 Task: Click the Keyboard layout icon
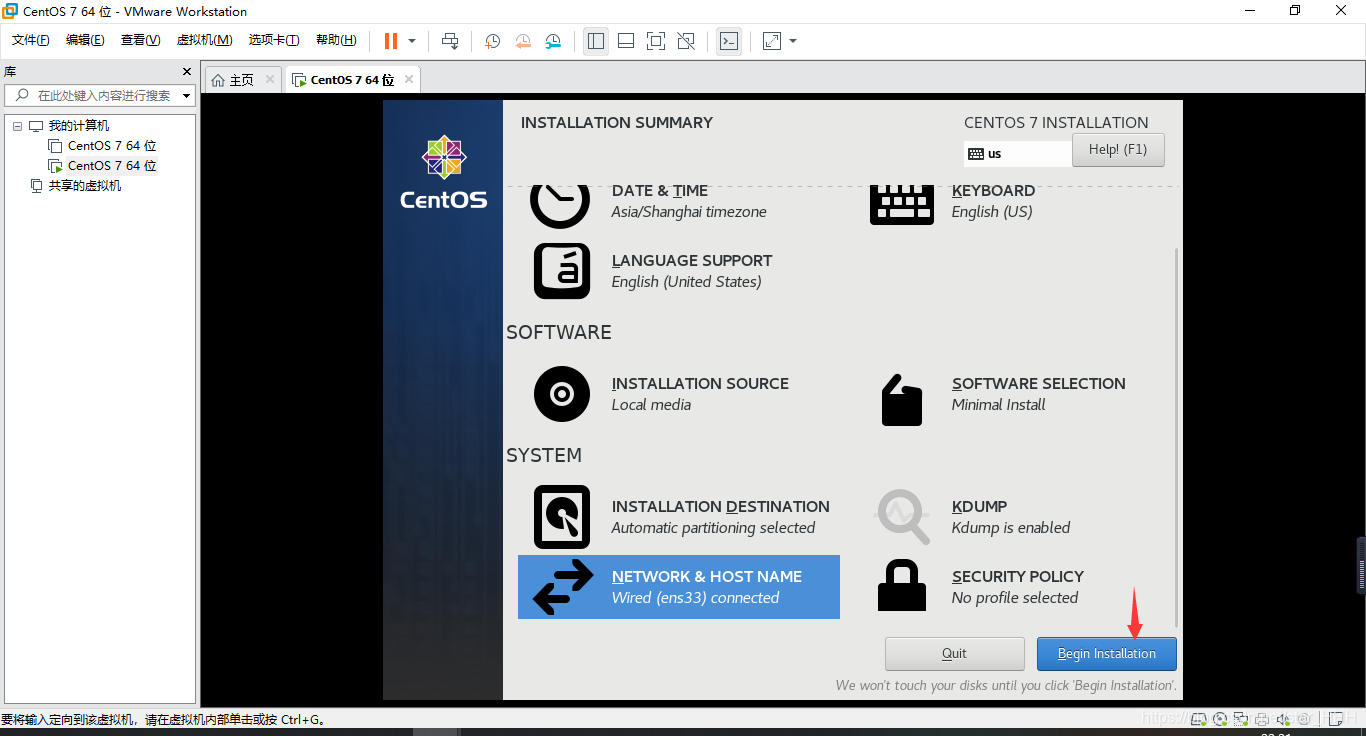coord(902,205)
